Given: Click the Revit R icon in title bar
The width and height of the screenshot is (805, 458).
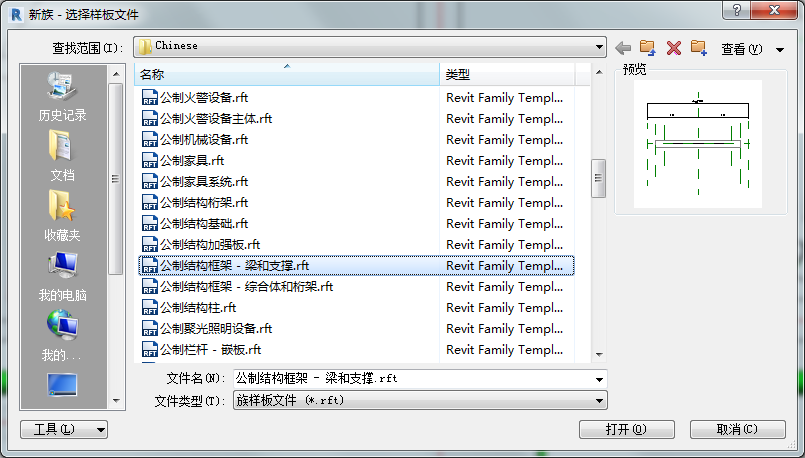Looking at the screenshot, I should (x=16, y=14).
